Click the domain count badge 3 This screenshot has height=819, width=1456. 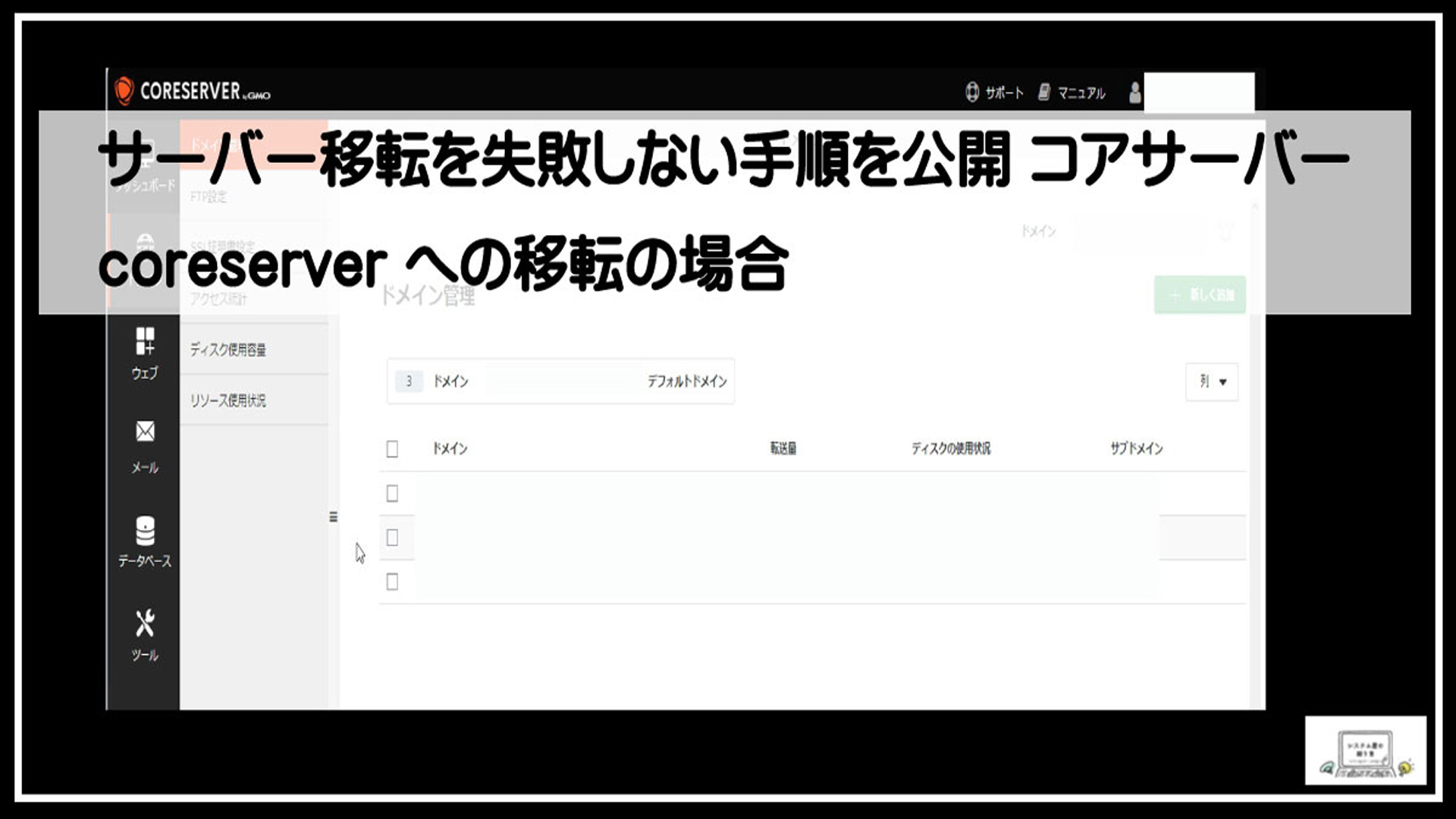tap(409, 381)
